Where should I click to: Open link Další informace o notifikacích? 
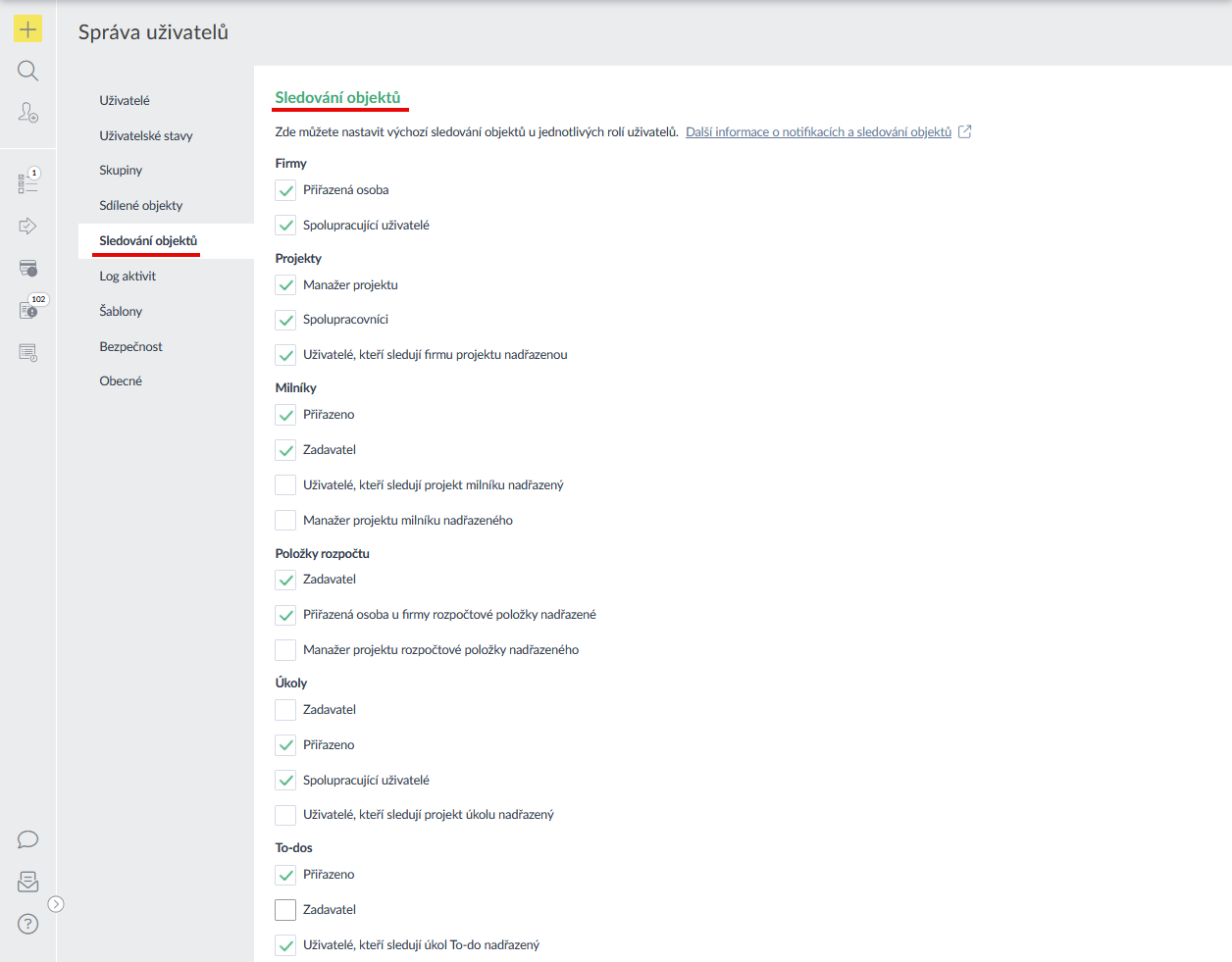coord(818,132)
